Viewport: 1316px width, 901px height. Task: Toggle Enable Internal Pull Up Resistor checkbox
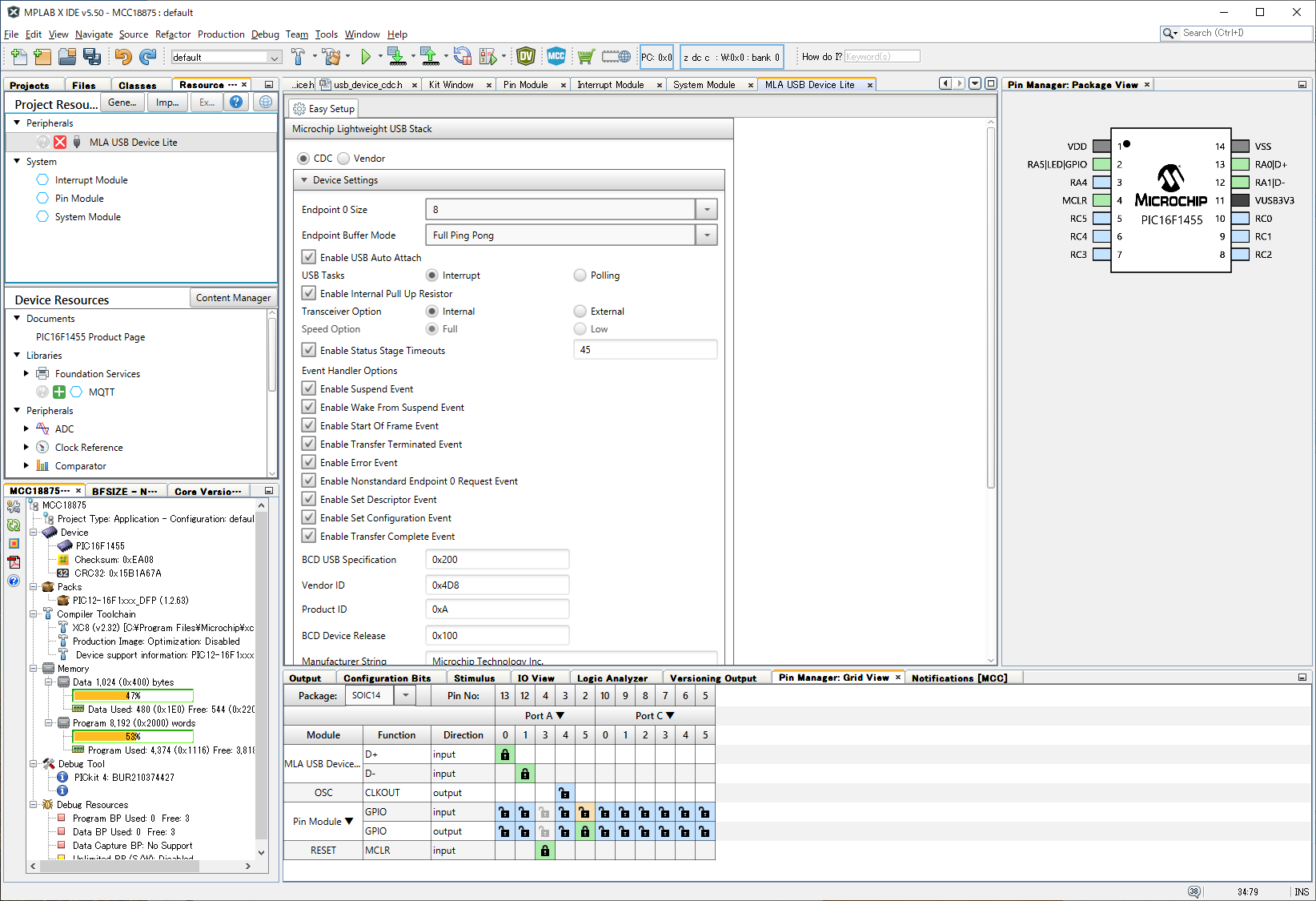309,293
